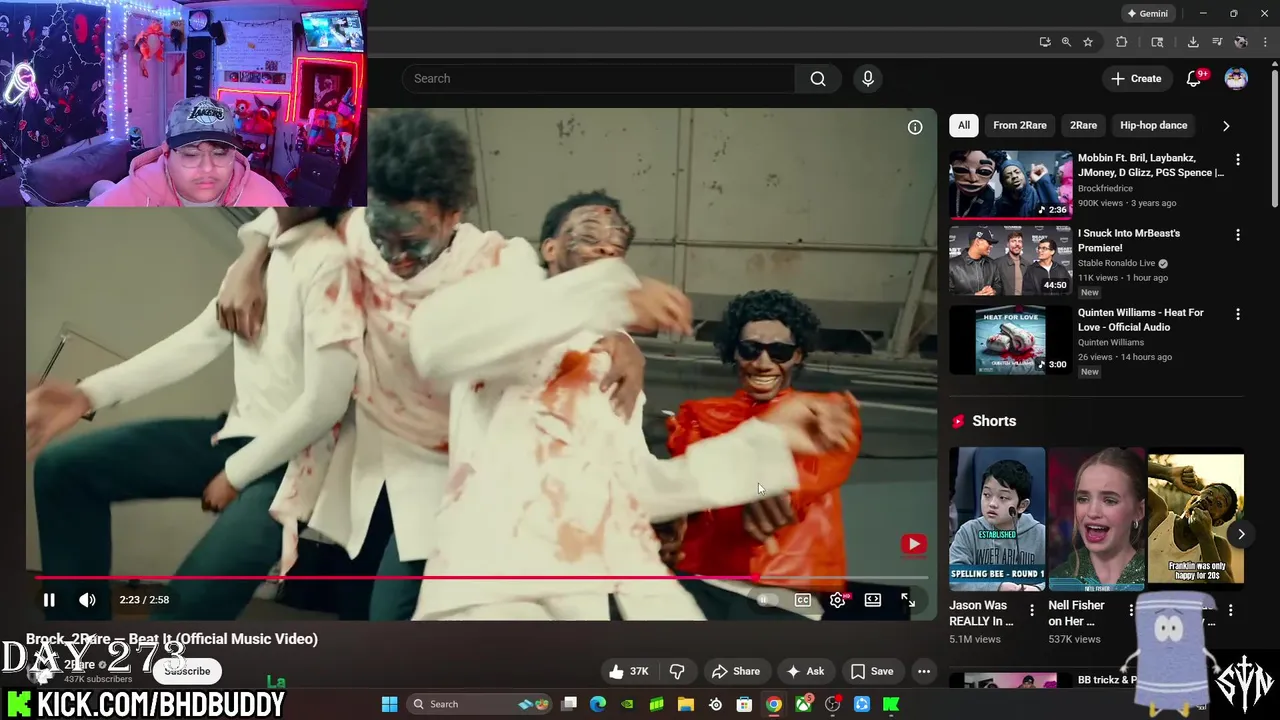Open Jason Was REALLY In short

[997, 519]
